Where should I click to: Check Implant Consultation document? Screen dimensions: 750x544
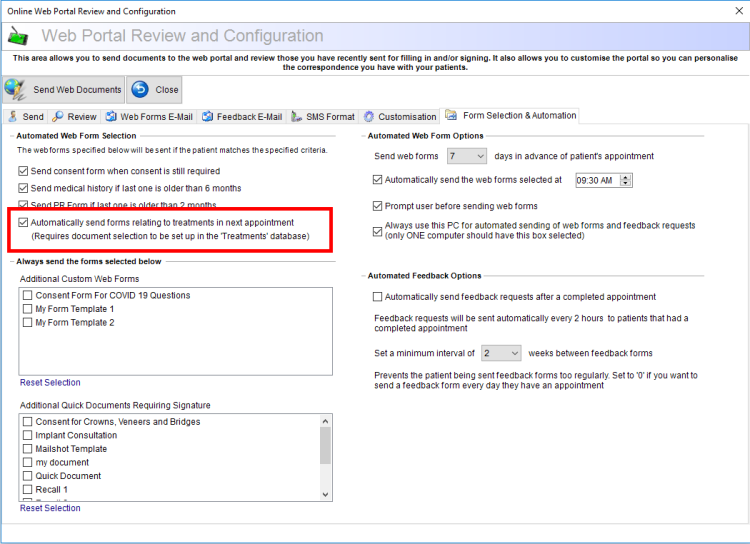tap(28, 435)
